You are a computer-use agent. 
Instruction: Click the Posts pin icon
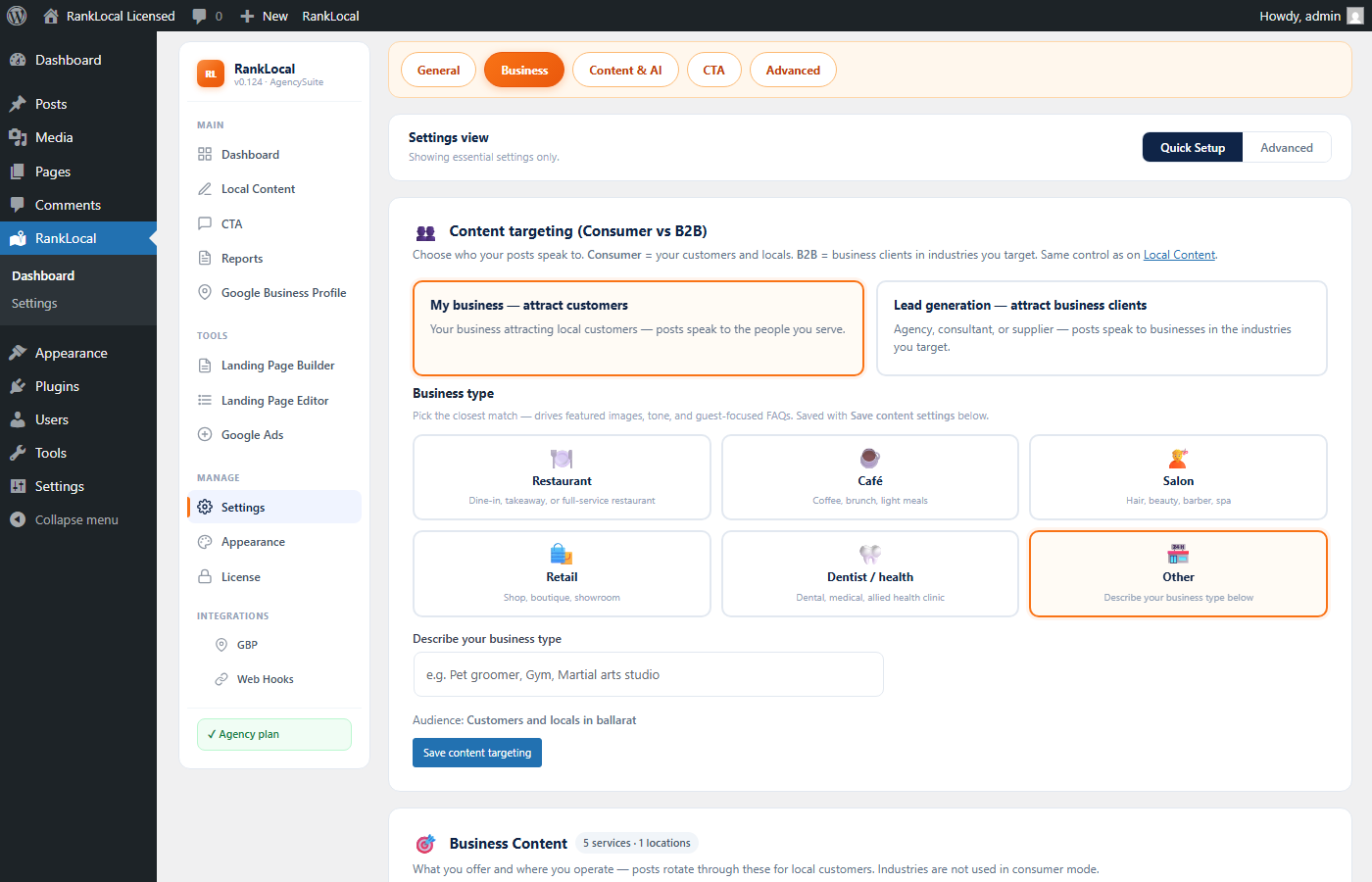[18, 104]
